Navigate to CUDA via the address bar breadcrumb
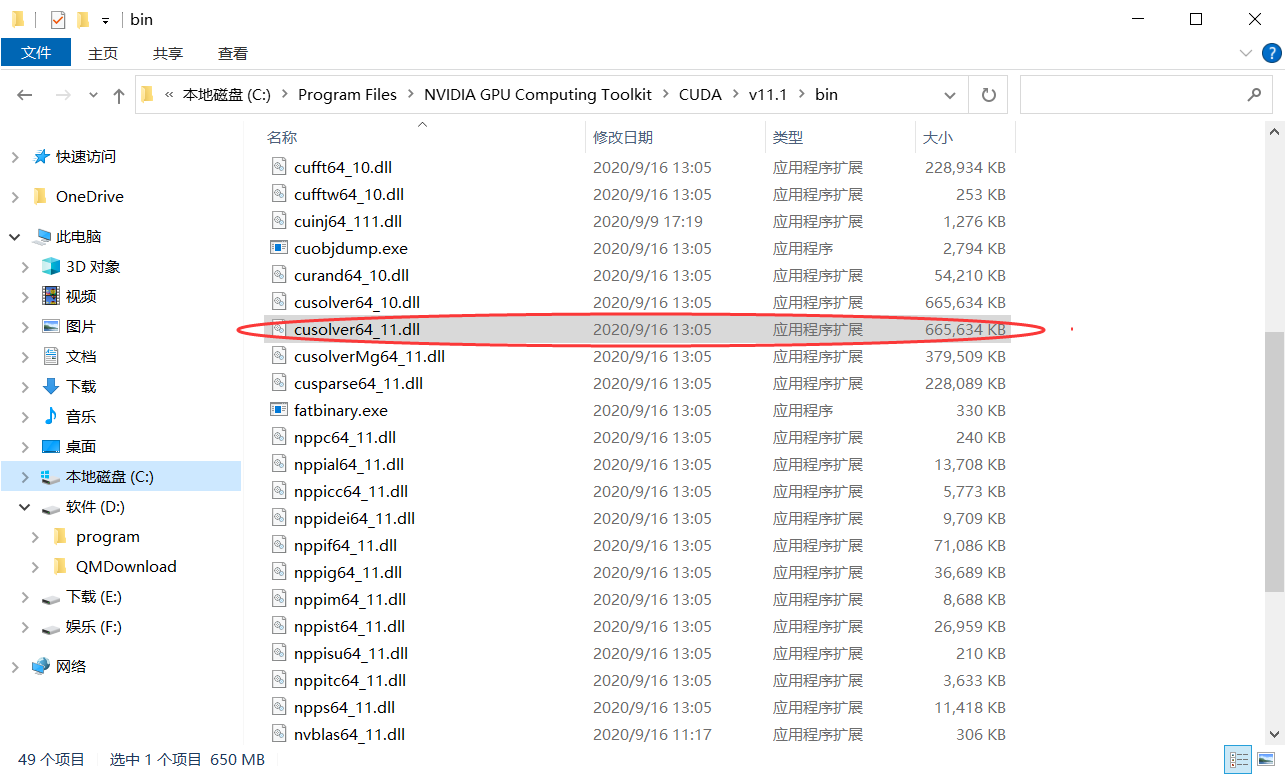The height and width of the screenshot is (775, 1286). pos(700,94)
